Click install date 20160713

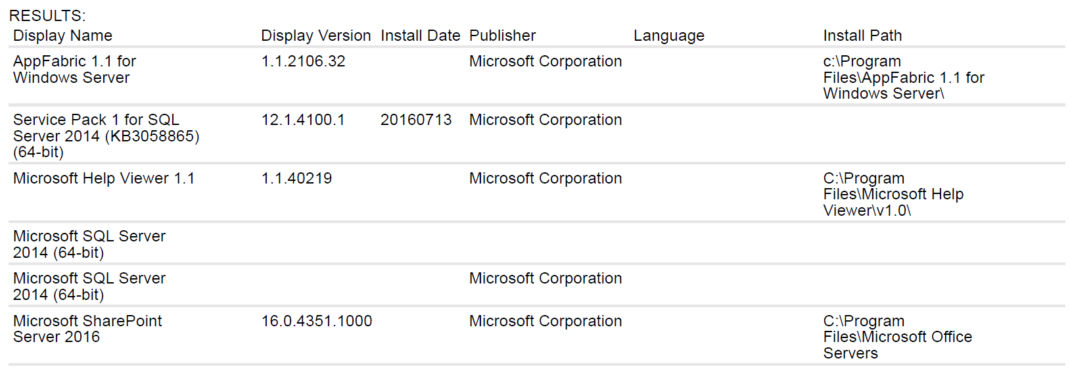pyautogui.click(x=416, y=120)
